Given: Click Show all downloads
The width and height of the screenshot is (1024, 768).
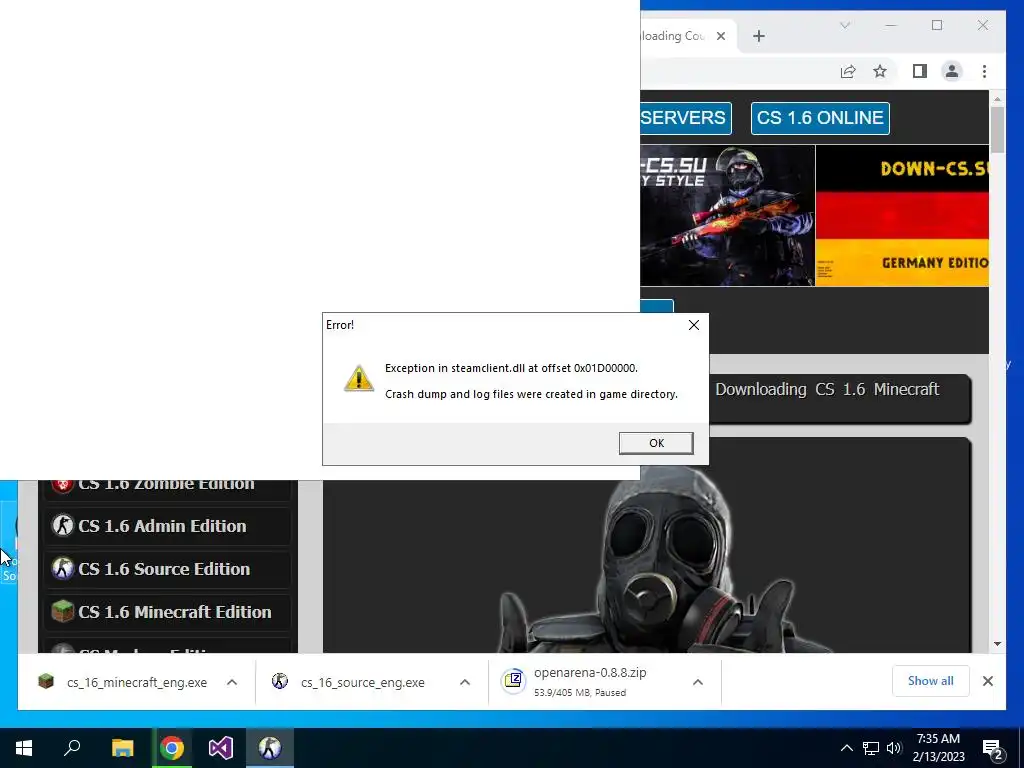Looking at the screenshot, I should pyautogui.click(x=930, y=681).
